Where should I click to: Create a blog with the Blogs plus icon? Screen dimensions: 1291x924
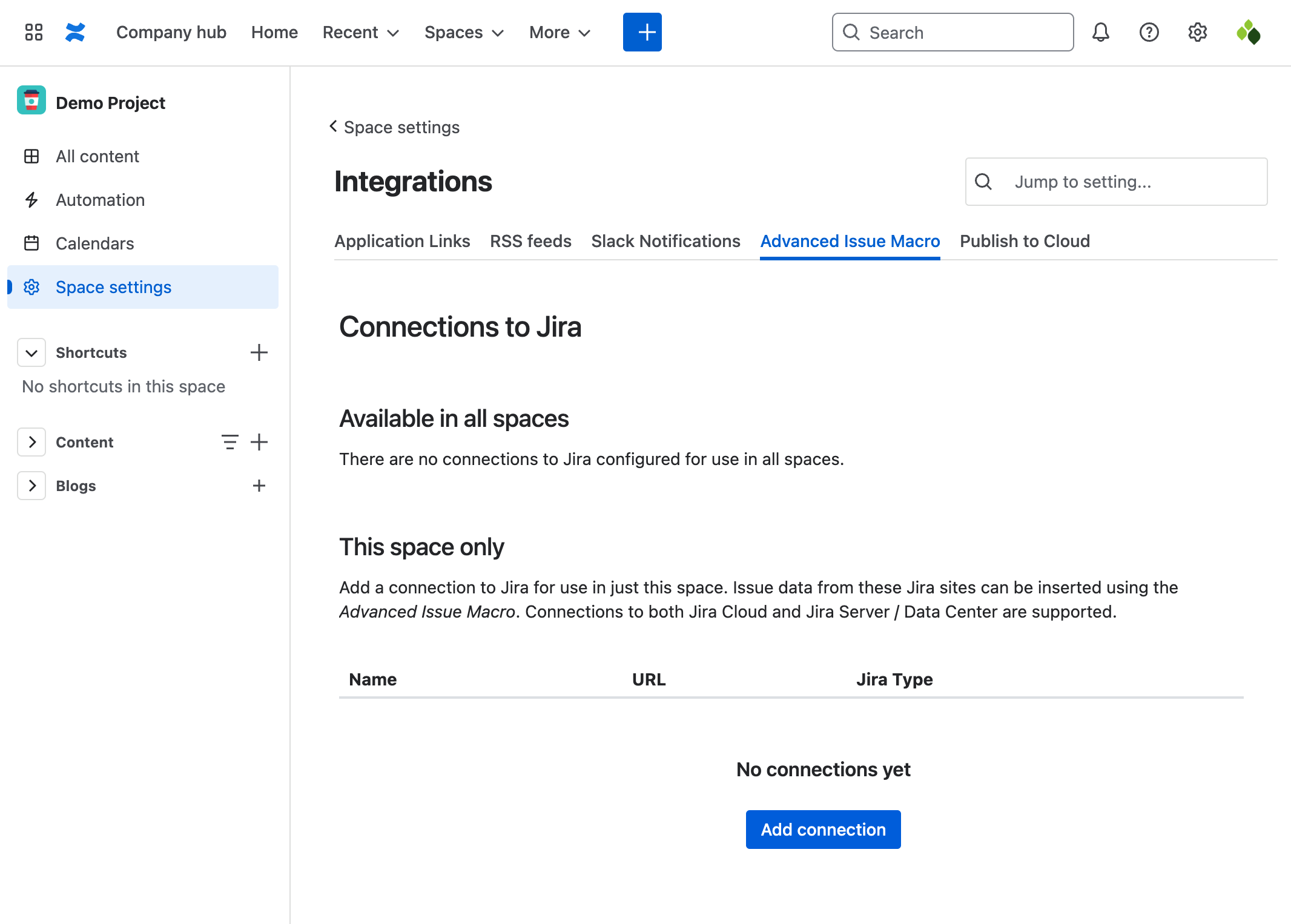pyautogui.click(x=259, y=486)
